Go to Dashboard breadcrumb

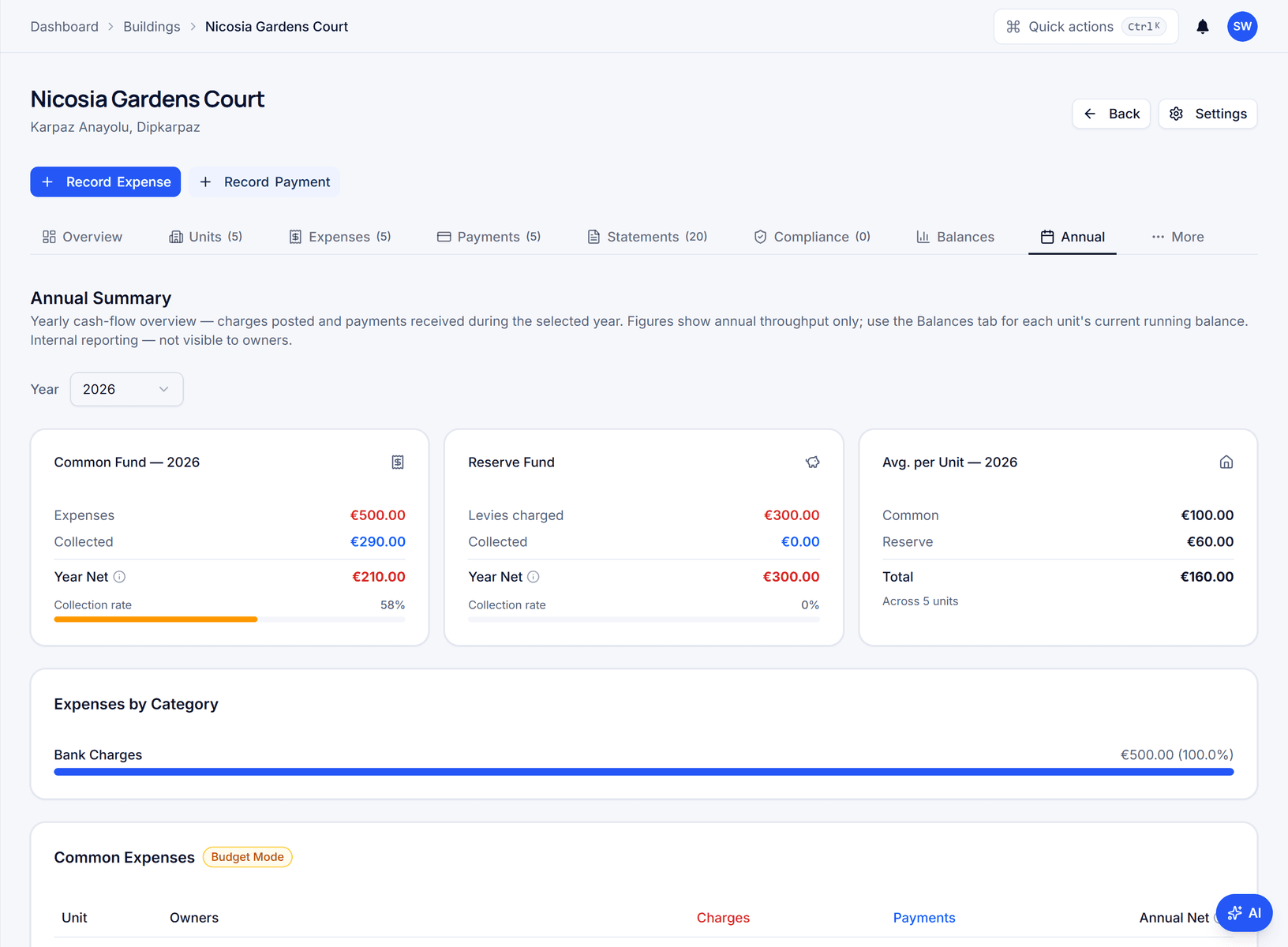point(65,27)
